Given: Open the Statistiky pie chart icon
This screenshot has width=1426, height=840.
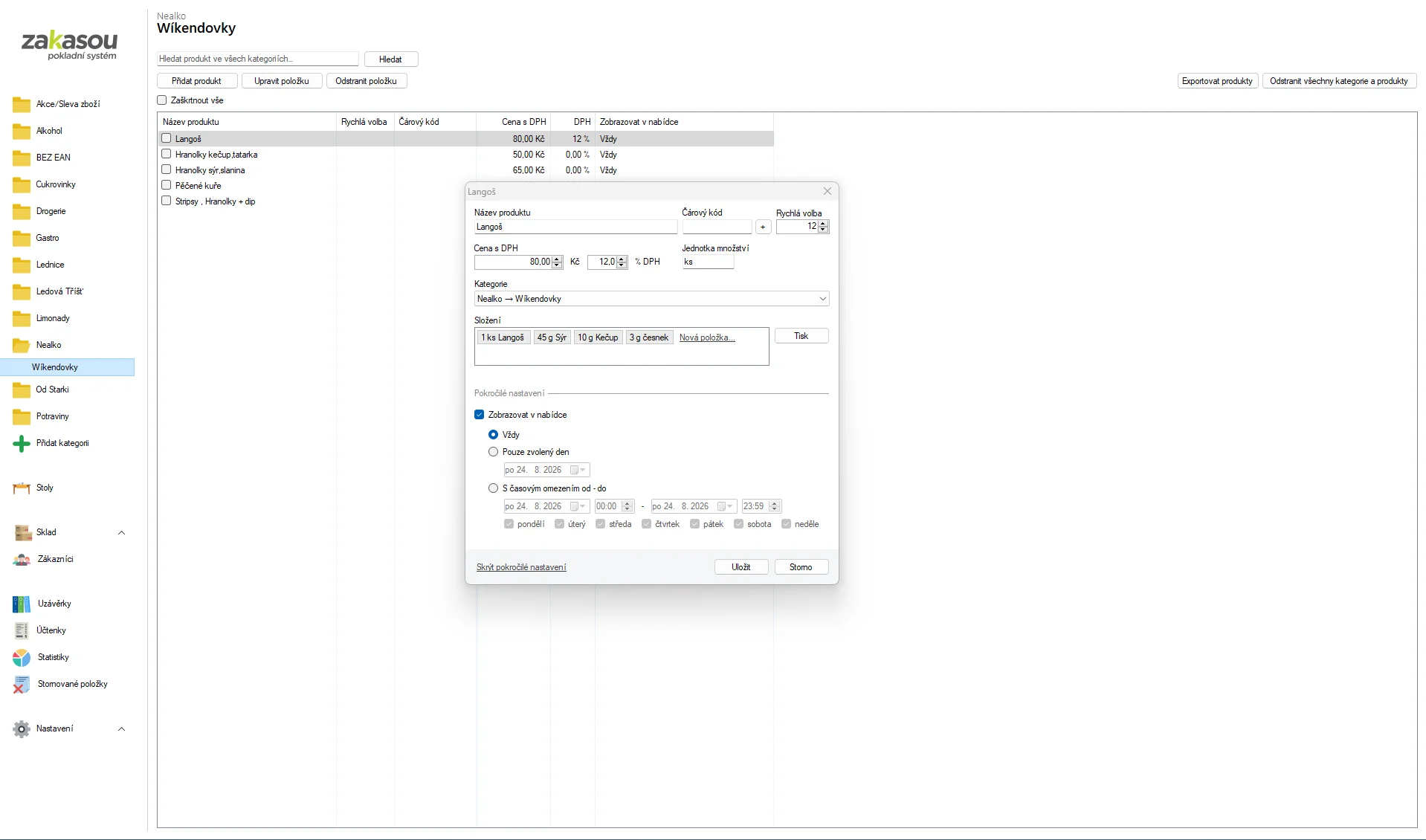Looking at the screenshot, I should point(22,658).
